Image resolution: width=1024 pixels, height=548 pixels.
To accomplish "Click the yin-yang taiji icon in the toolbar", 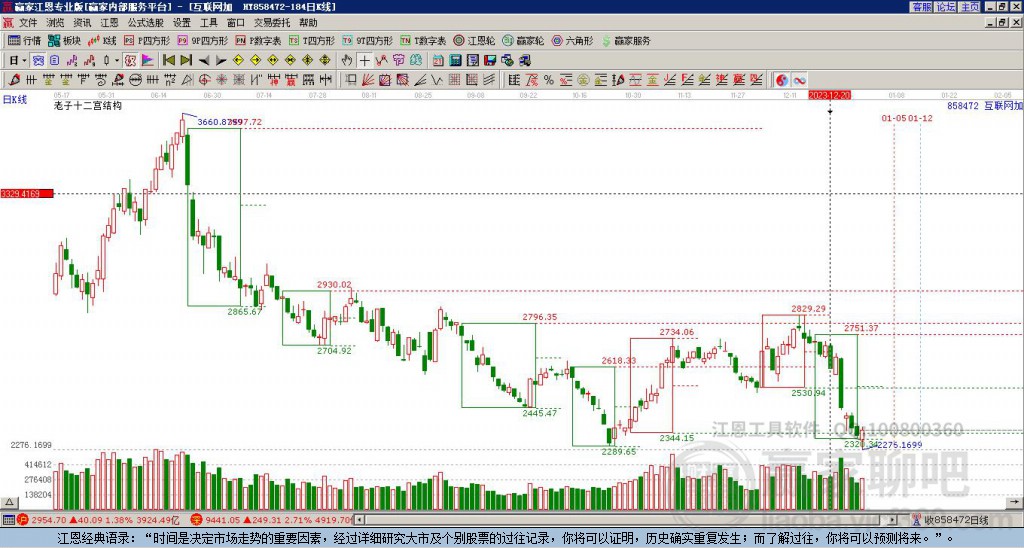I will (x=781, y=80).
